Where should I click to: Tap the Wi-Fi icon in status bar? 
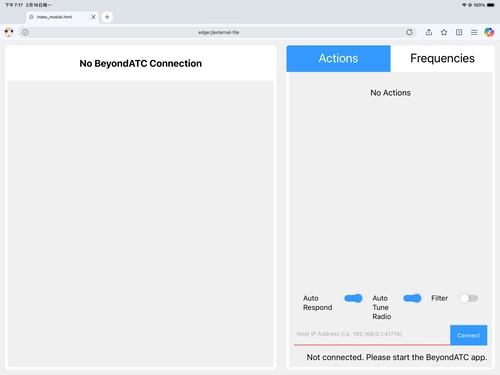click(464, 5)
